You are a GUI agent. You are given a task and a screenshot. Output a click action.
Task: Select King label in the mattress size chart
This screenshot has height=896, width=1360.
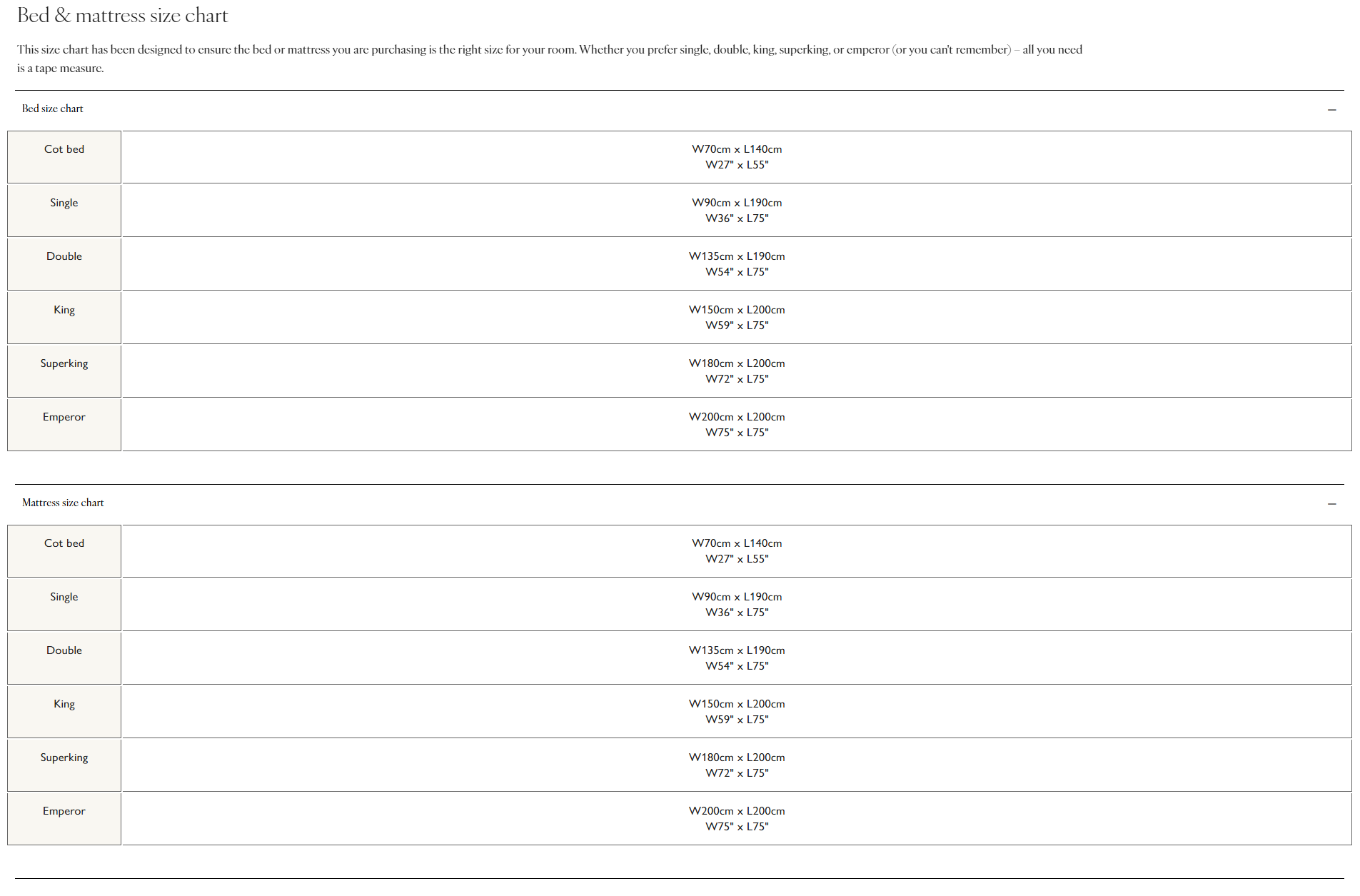click(64, 704)
